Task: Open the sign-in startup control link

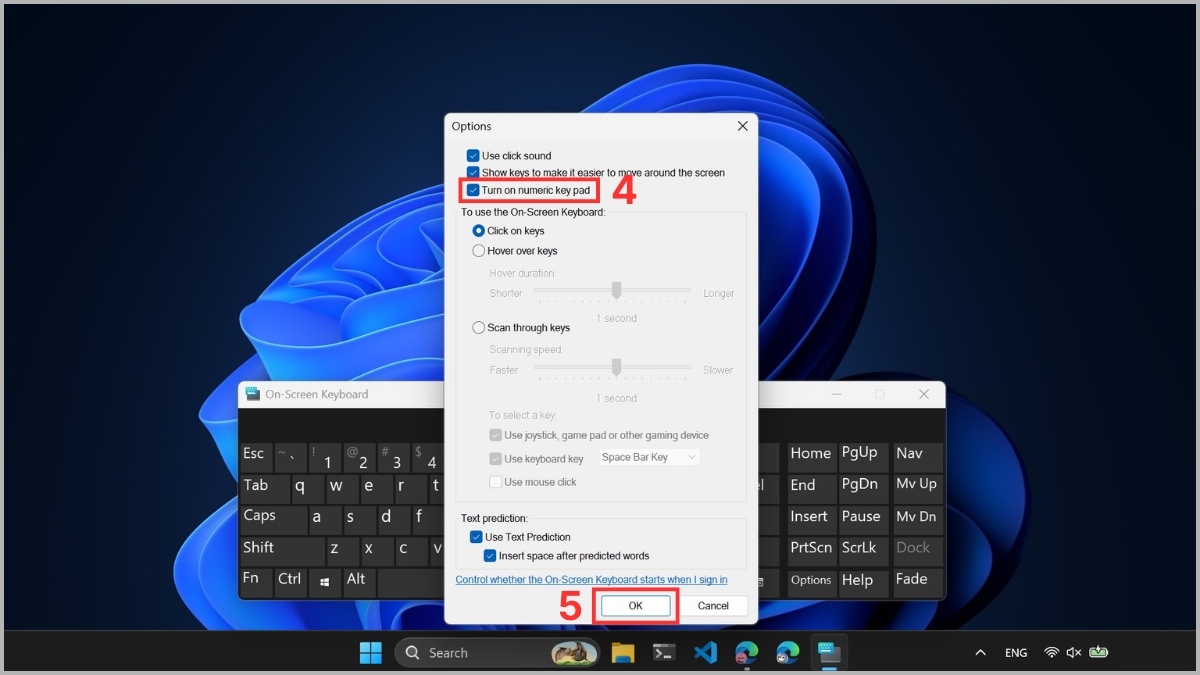Action: pyautogui.click(x=591, y=580)
